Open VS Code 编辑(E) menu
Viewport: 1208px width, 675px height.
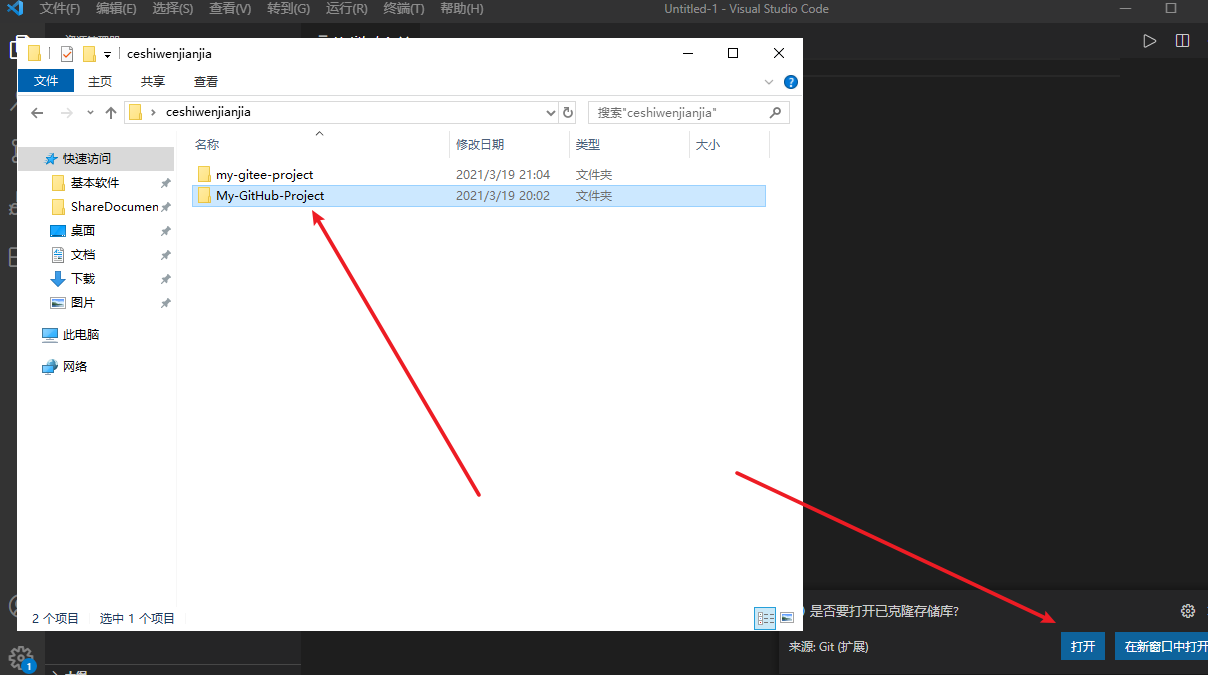tap(116, 9)
